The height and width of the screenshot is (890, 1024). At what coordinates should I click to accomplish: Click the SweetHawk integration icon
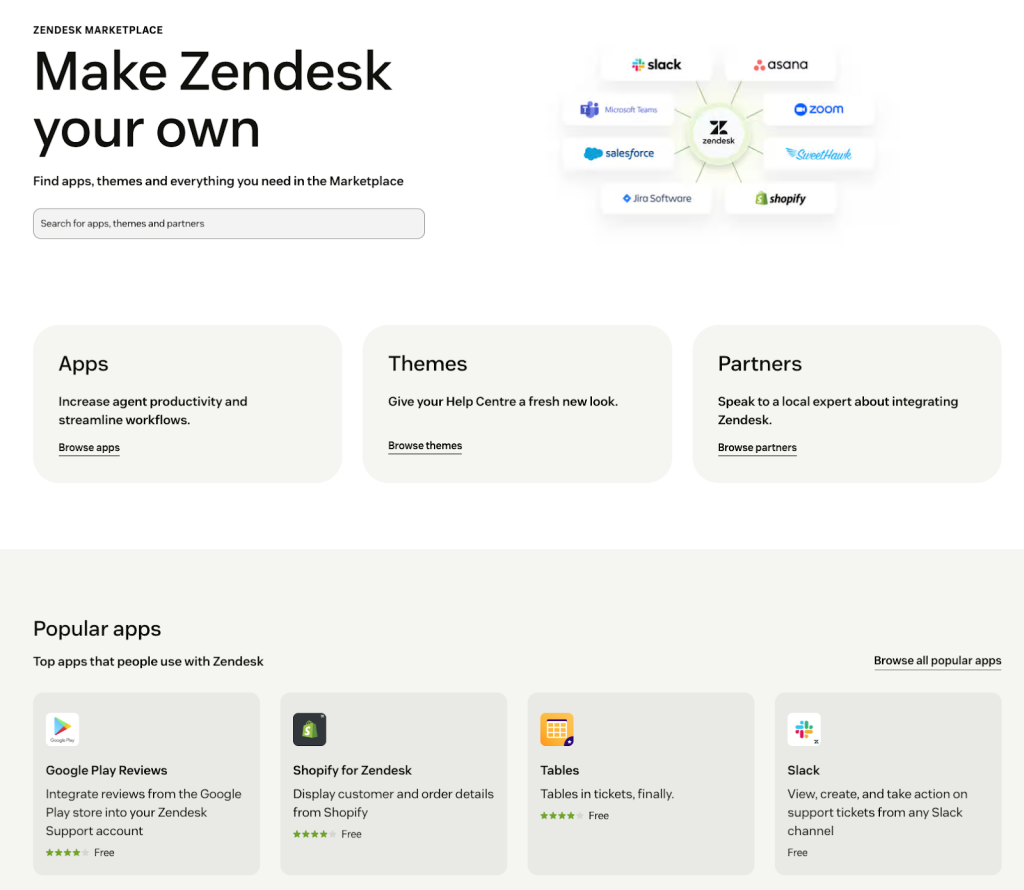point(819,153)
